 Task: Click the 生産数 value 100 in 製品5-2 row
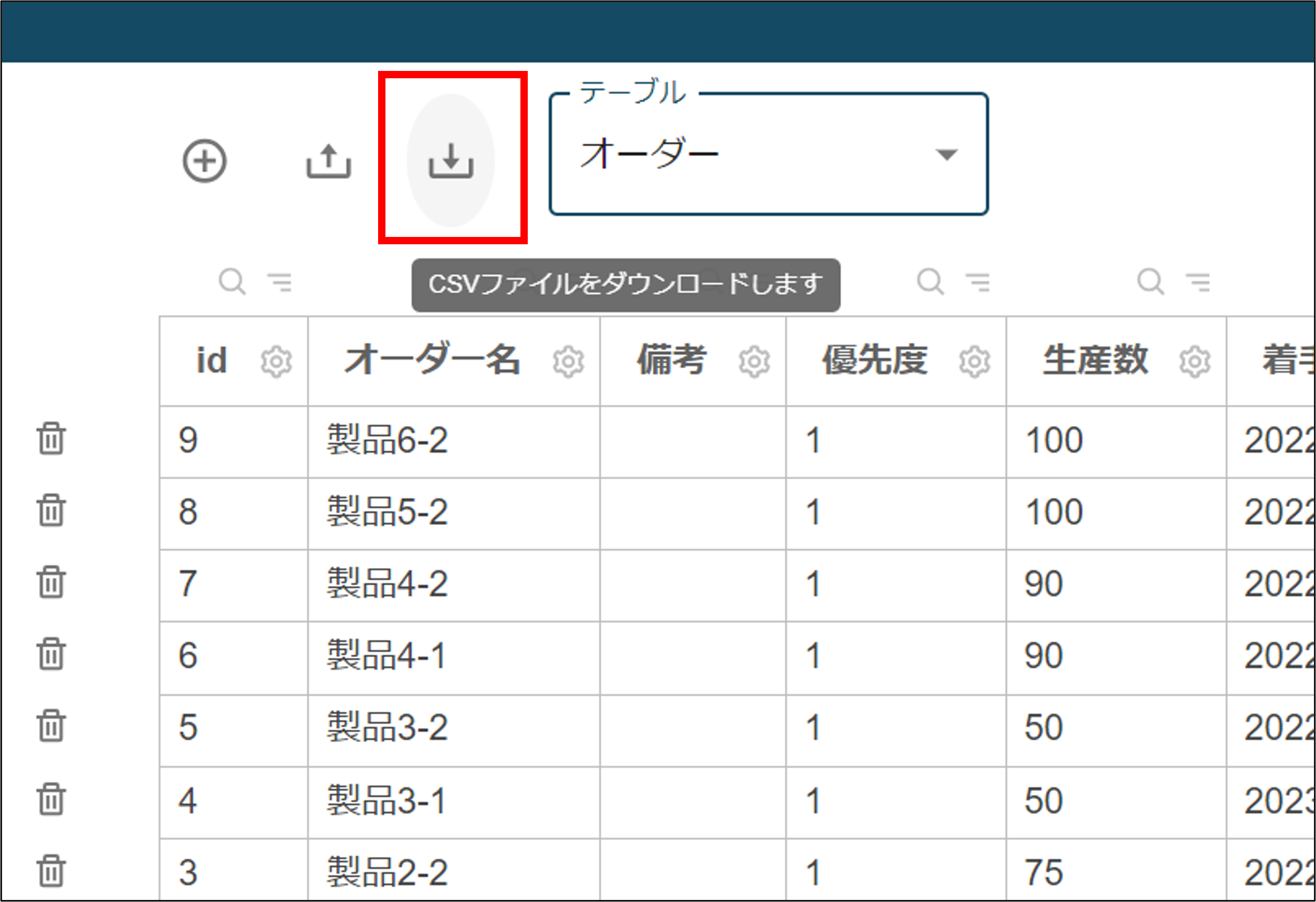[1116, 513]
